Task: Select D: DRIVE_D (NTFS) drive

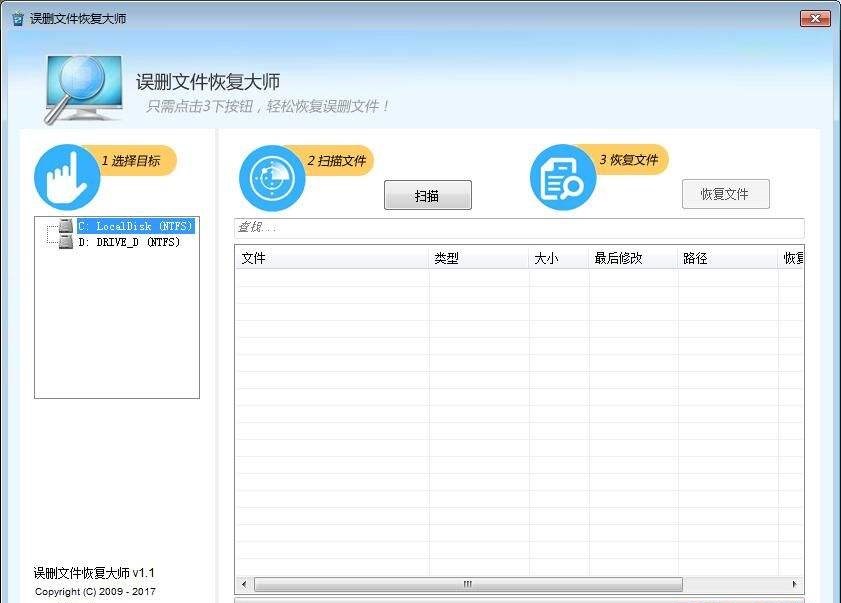Action: pyautogui.click(x=129, y=242)
